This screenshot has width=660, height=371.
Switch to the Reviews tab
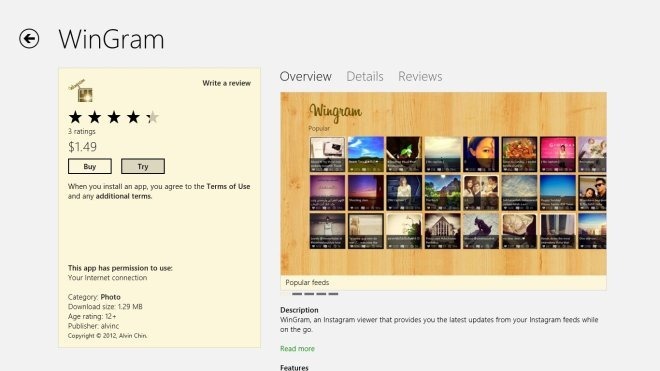[420, 76]
